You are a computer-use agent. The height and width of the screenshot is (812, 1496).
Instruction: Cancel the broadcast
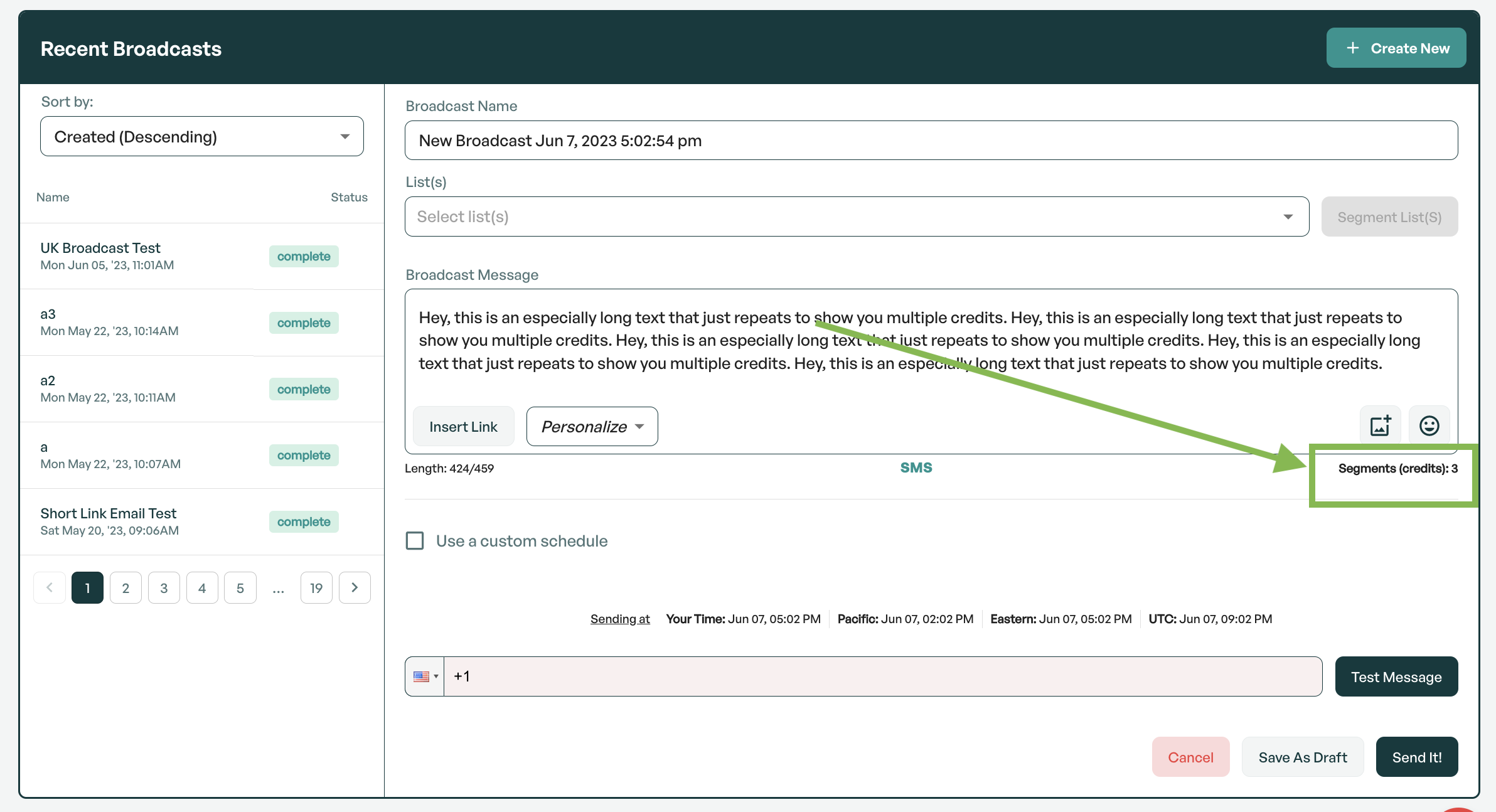coord(1190,757)
